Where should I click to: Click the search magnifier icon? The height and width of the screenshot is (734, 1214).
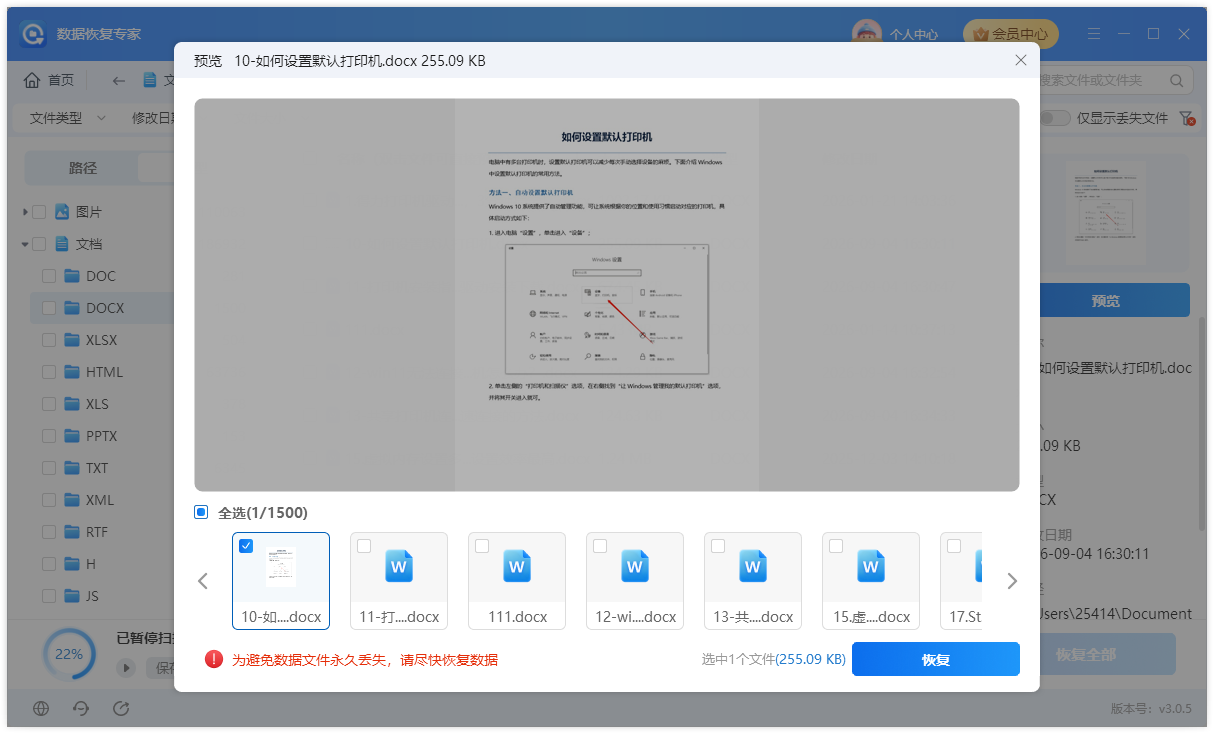(1177, 80)
